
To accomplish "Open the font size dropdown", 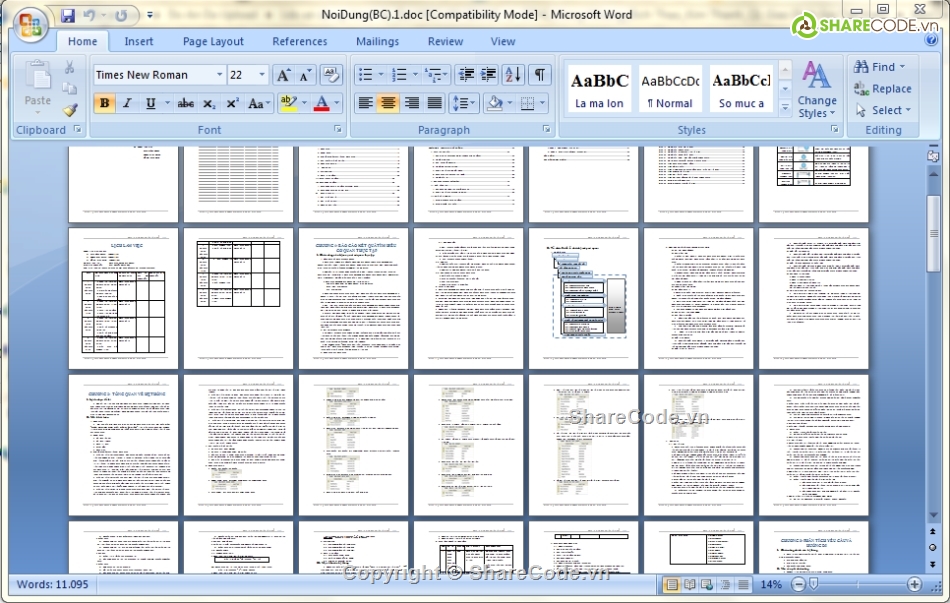I will coord(262,75).
